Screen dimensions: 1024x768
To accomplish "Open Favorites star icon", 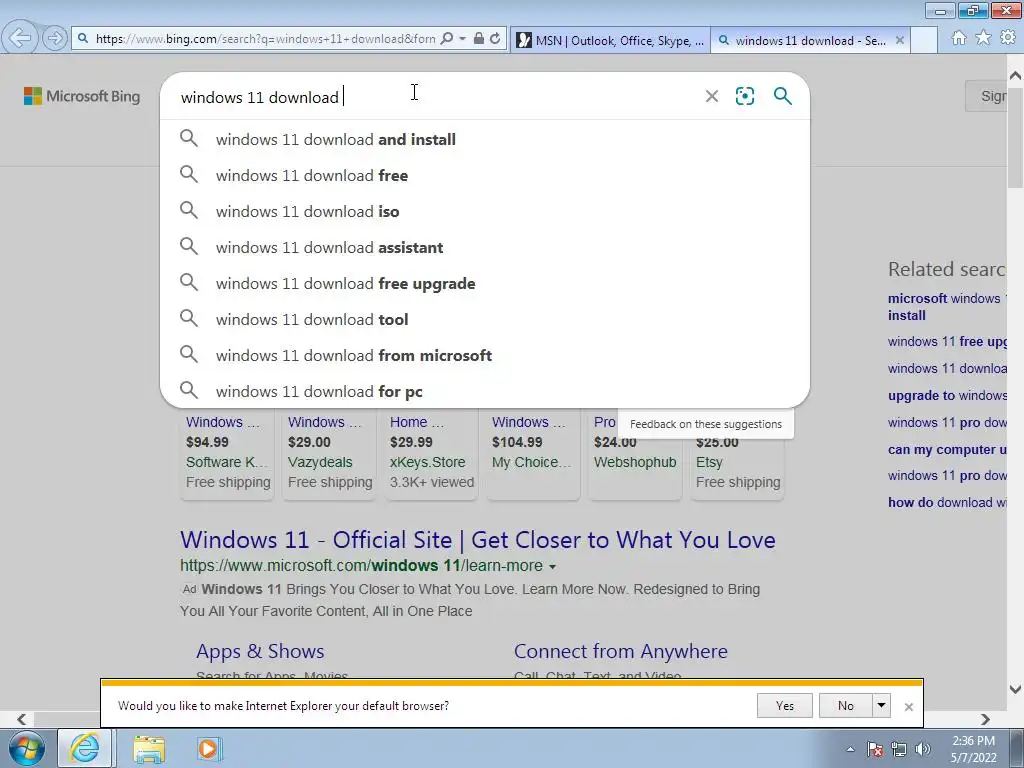I will point(983,38).
